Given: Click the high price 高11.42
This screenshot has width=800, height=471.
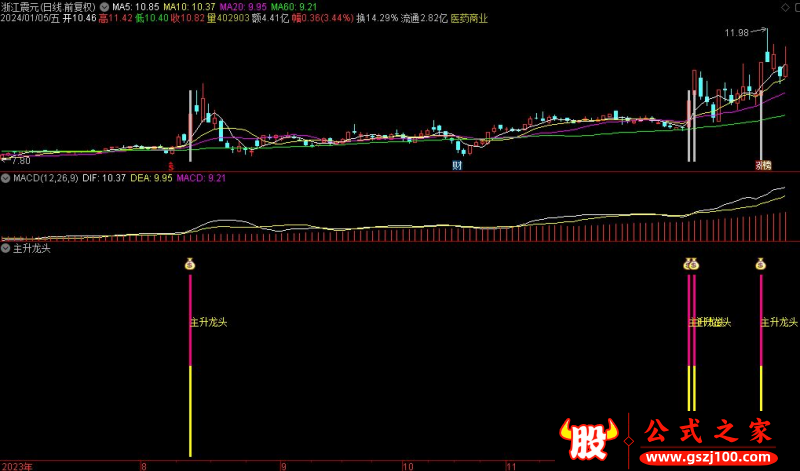Looking at the screenshot, I should point(116,18).
